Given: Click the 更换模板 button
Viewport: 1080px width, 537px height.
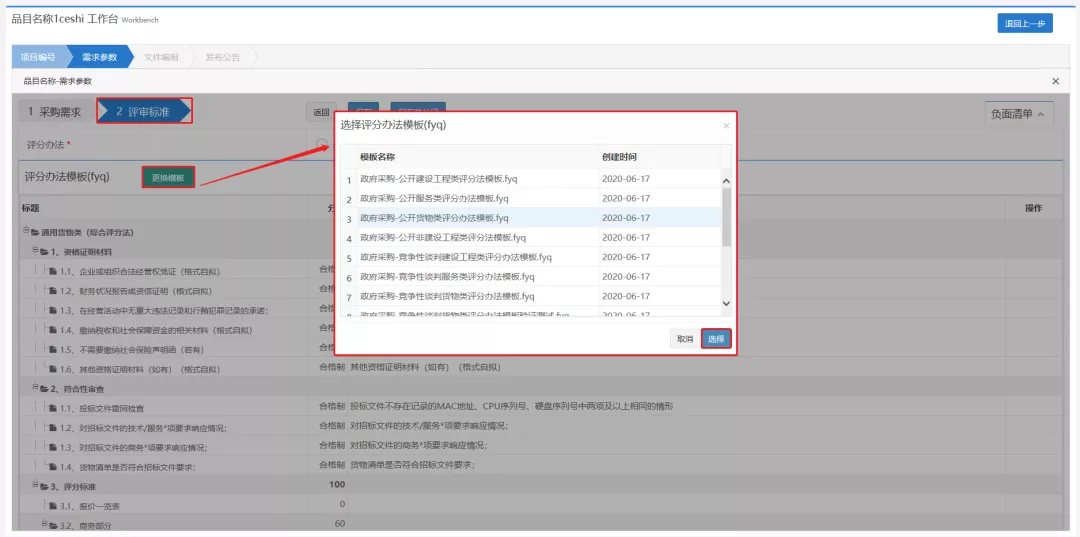Looking at the screenshot, I should [x=168, y=177].
